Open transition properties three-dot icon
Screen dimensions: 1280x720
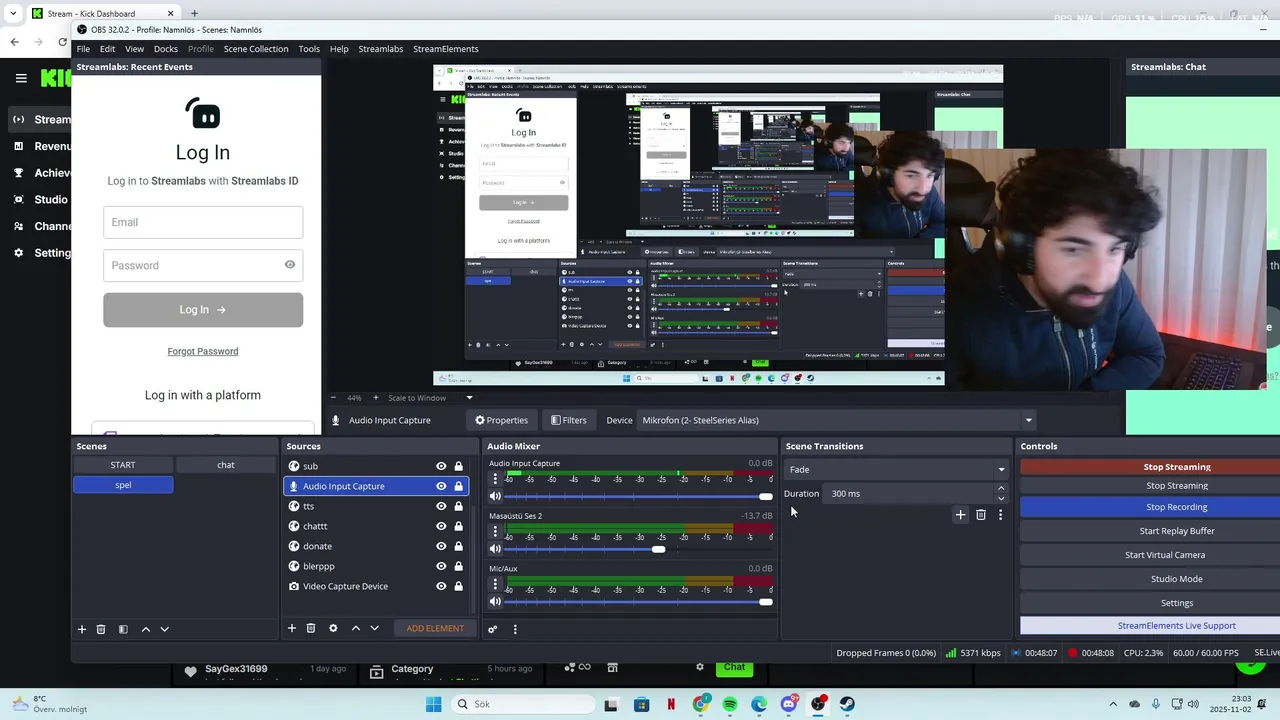tap(1000, 515)
